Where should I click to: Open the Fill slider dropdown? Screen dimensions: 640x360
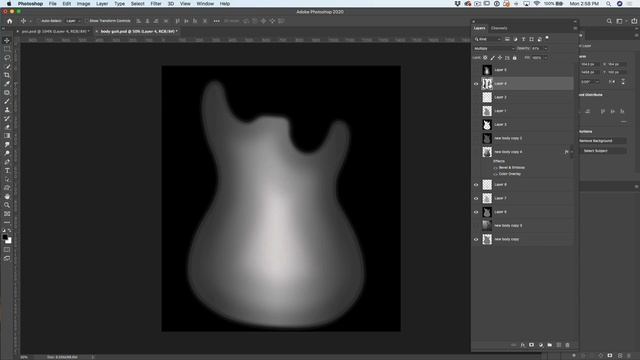coord(546,58)
